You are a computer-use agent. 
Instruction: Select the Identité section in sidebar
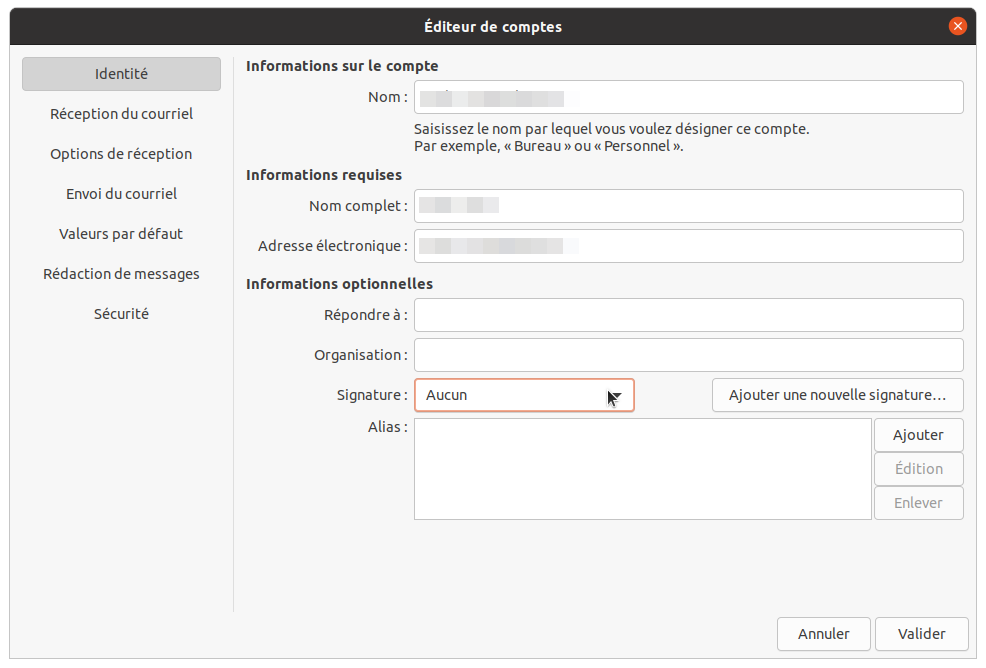tap(121, 74)
